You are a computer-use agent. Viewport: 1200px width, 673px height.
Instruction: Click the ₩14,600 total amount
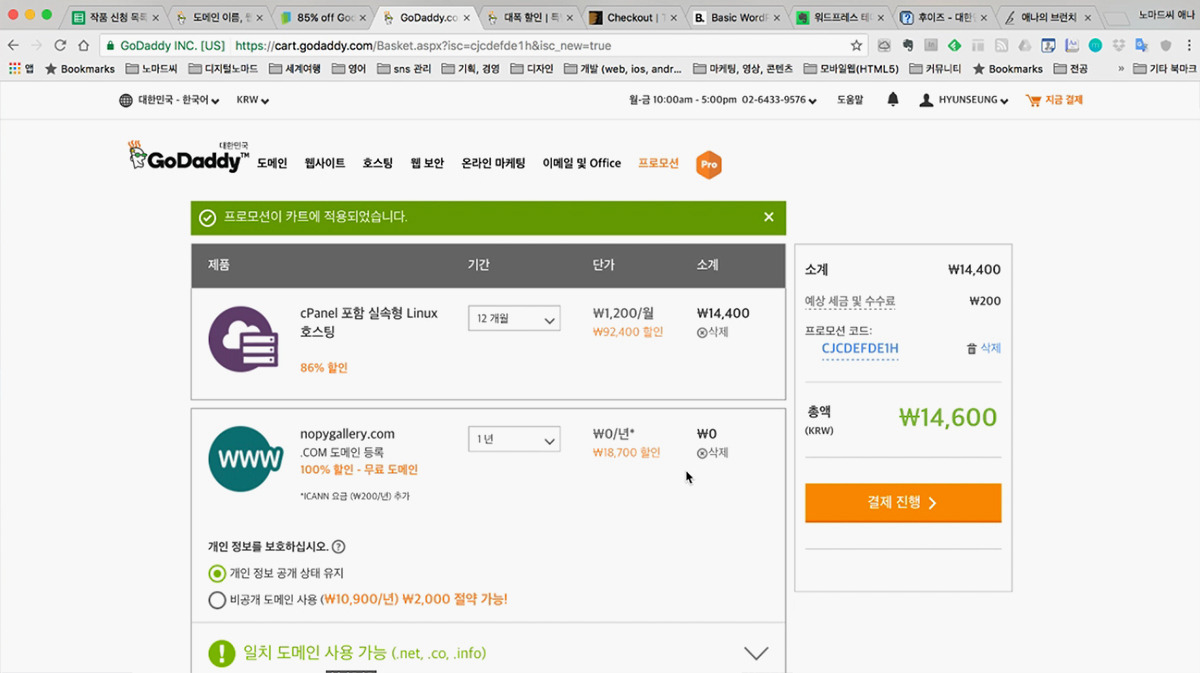948,417
